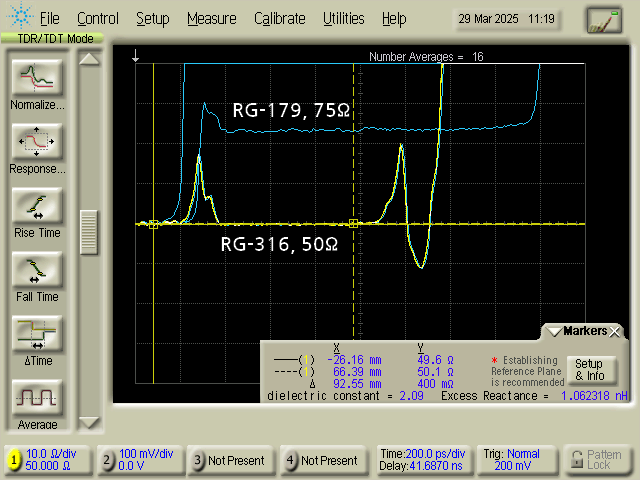Viewport: 640px width, 480px height.
Task: Open the Utilities menu
Action: 344,19
